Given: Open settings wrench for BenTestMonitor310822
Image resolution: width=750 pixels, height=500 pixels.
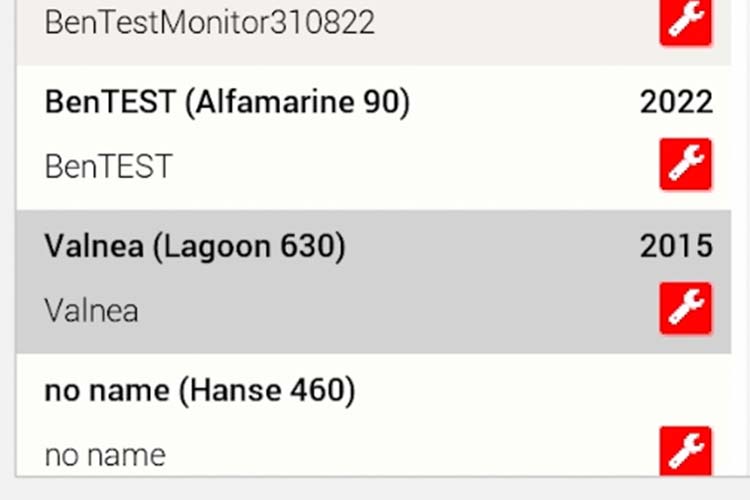Looking at the screenshot, I should tap(685, 21).
